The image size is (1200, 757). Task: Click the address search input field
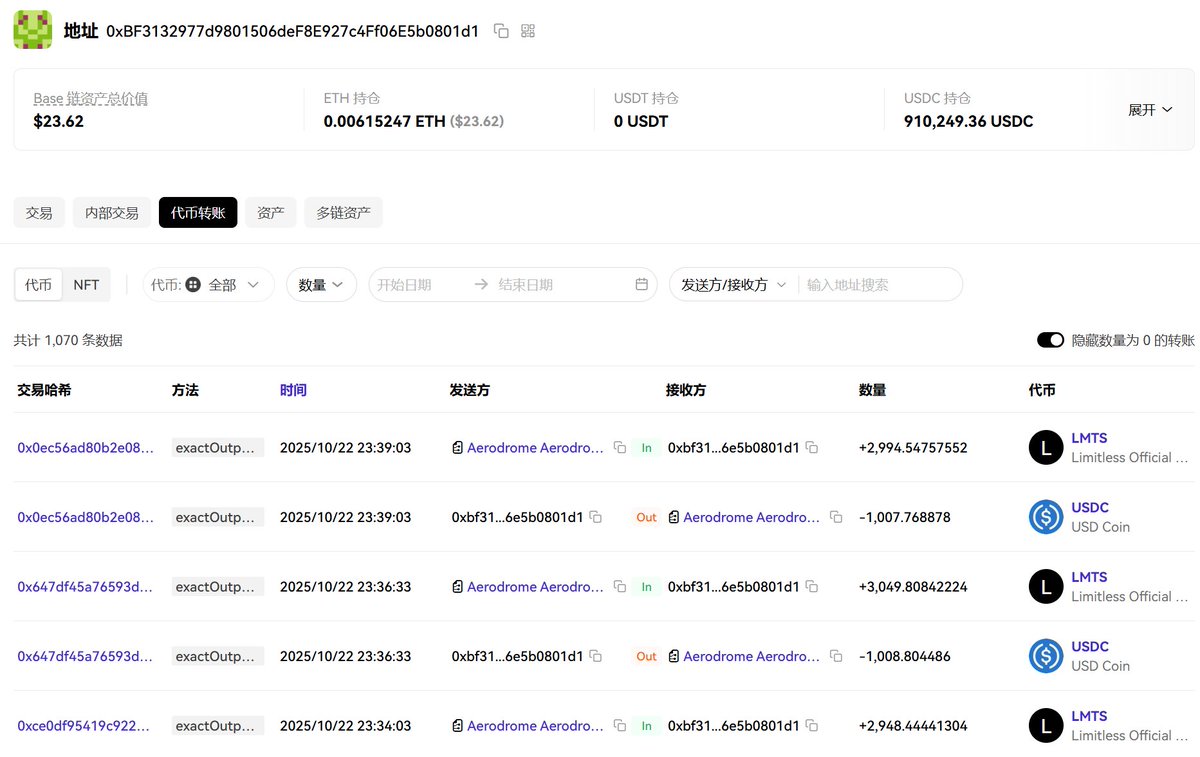(x=880, y=285)
